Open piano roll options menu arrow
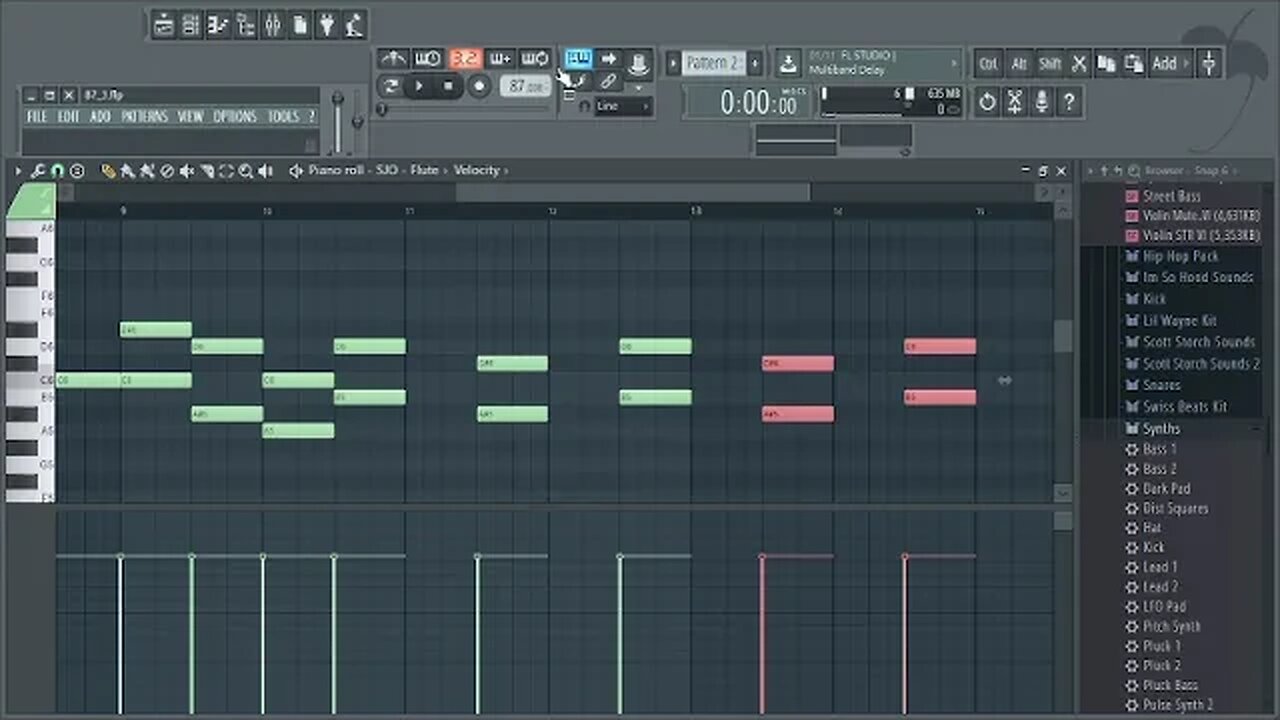Image resolution: width=1280 pixels, height=720 pixels. click(18, 171)
